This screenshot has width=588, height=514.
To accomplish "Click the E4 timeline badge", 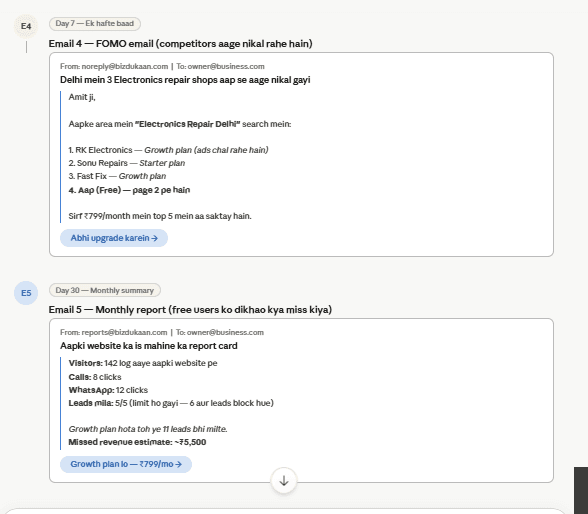I will (x=26, y=26).
